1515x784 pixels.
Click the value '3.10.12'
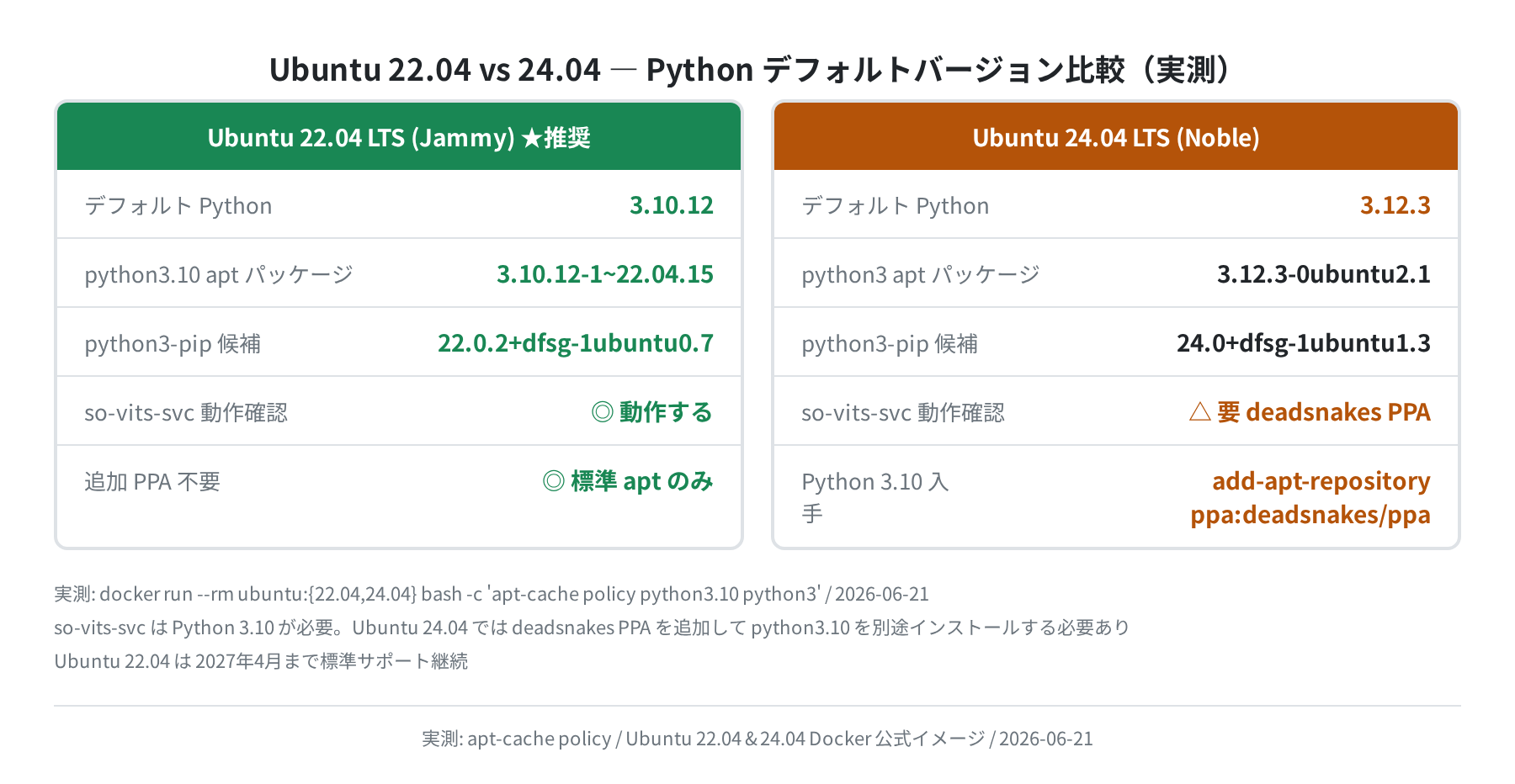[x=672, y=205]
